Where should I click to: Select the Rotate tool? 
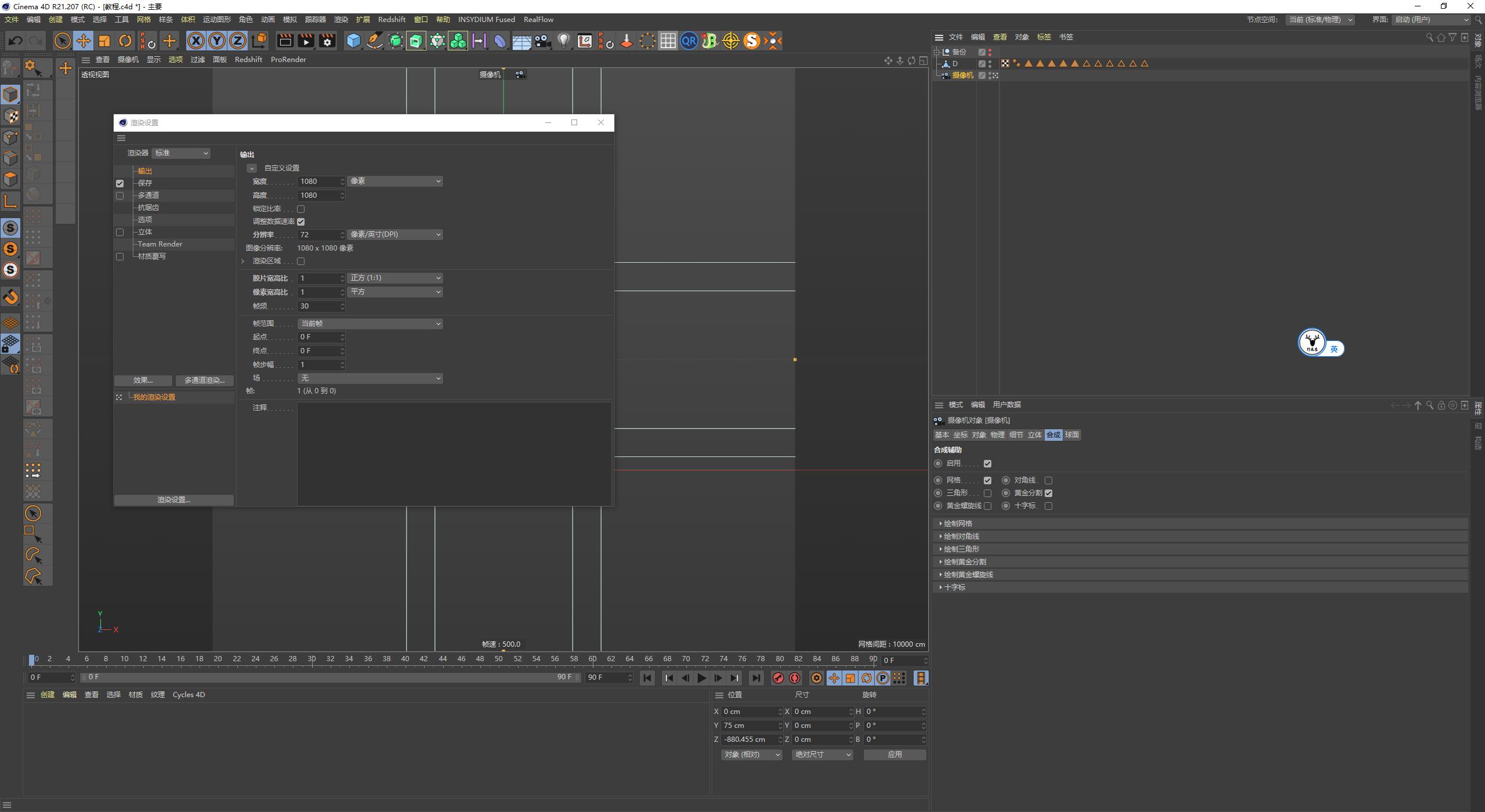(x=125, y=41)
